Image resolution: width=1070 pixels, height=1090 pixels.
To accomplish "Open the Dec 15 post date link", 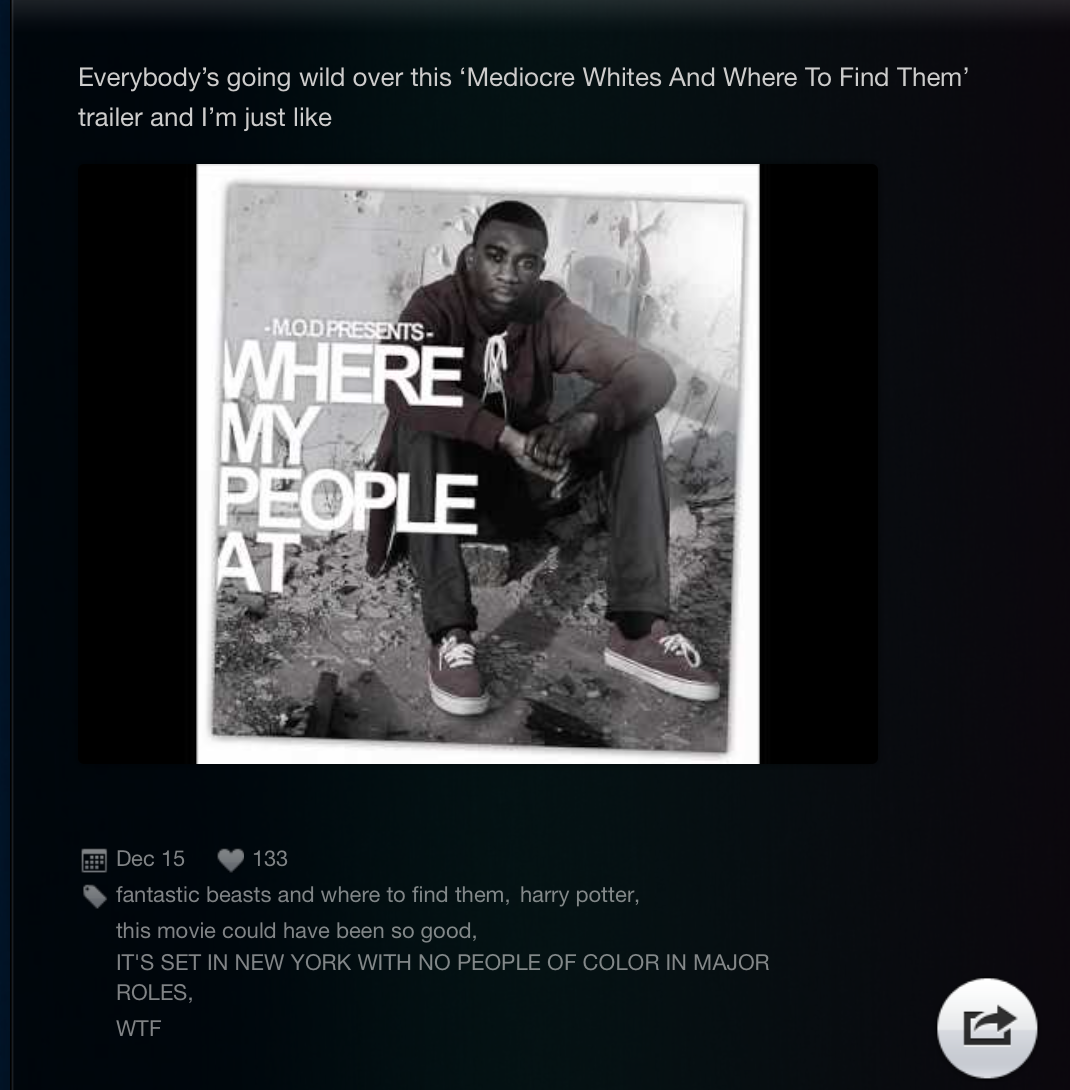I will coord(150,859).
